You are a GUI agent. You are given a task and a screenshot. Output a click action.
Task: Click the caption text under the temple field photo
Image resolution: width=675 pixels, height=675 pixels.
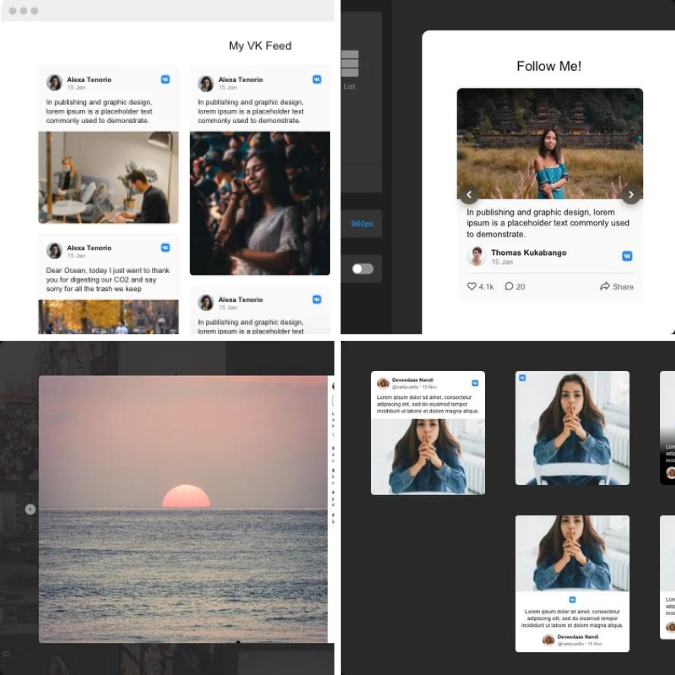pos(548,223)
